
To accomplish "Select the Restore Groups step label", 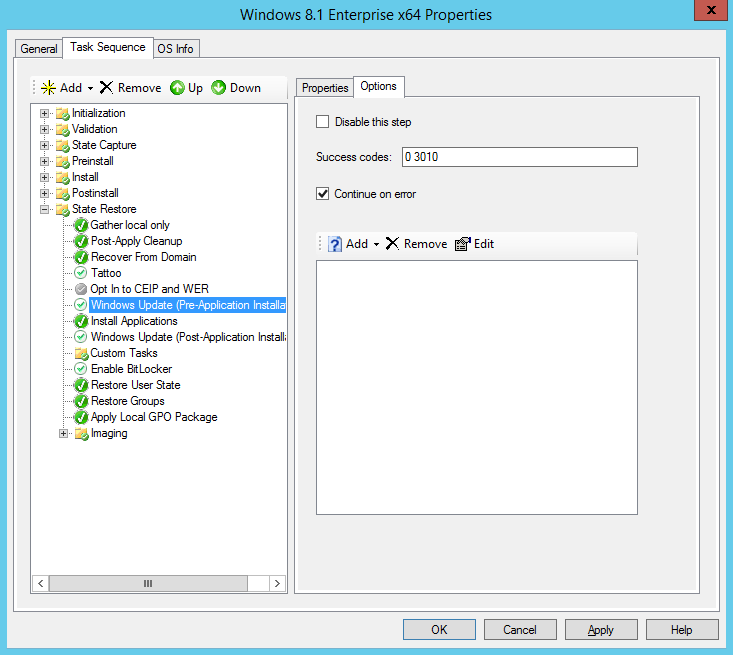I will (128, 401).
